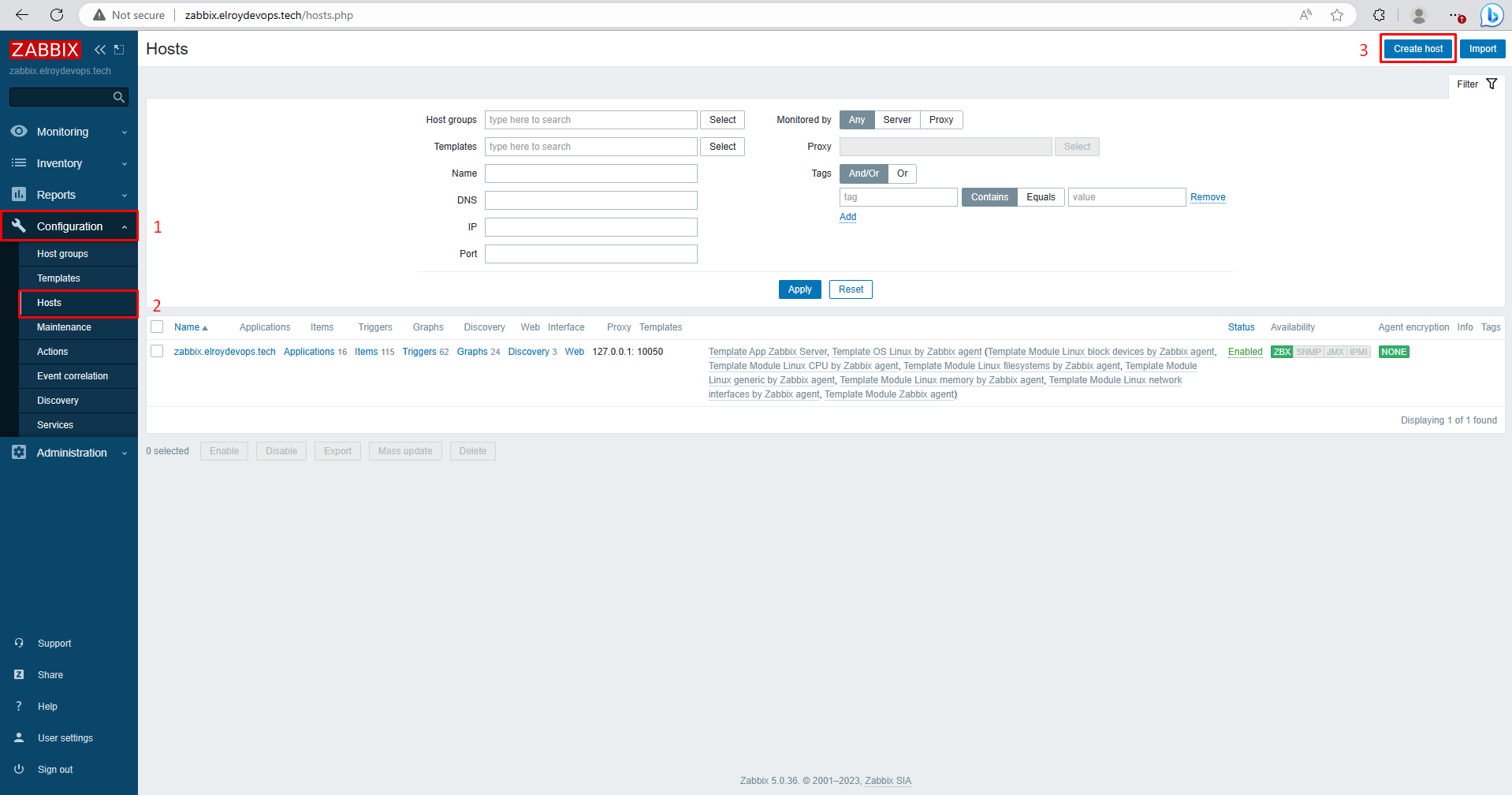Set Monitored by to Proxy
The width and height of the screenshot is (1512, 795).
point(941,120)
